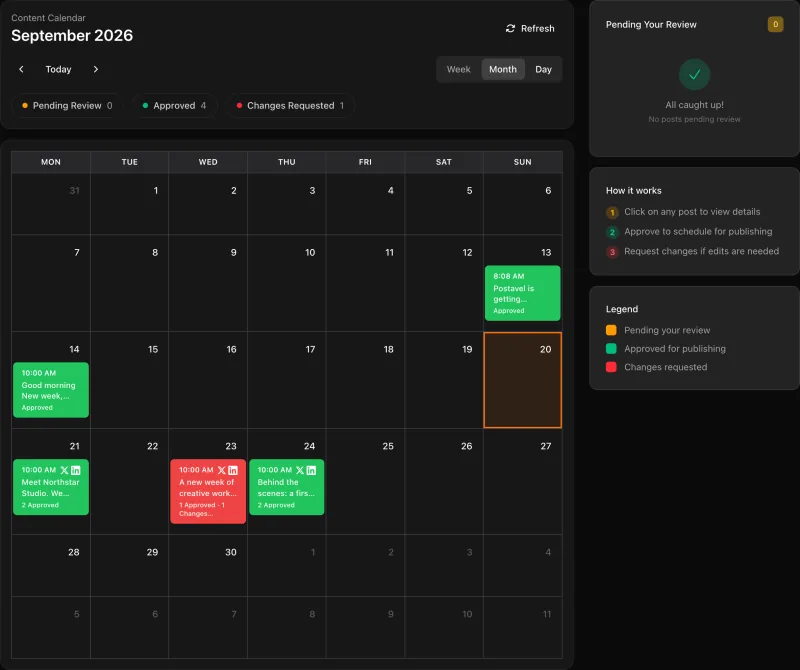
Task: Click '1 Approved · 1 Changes' status text
Action: (202, 509)
